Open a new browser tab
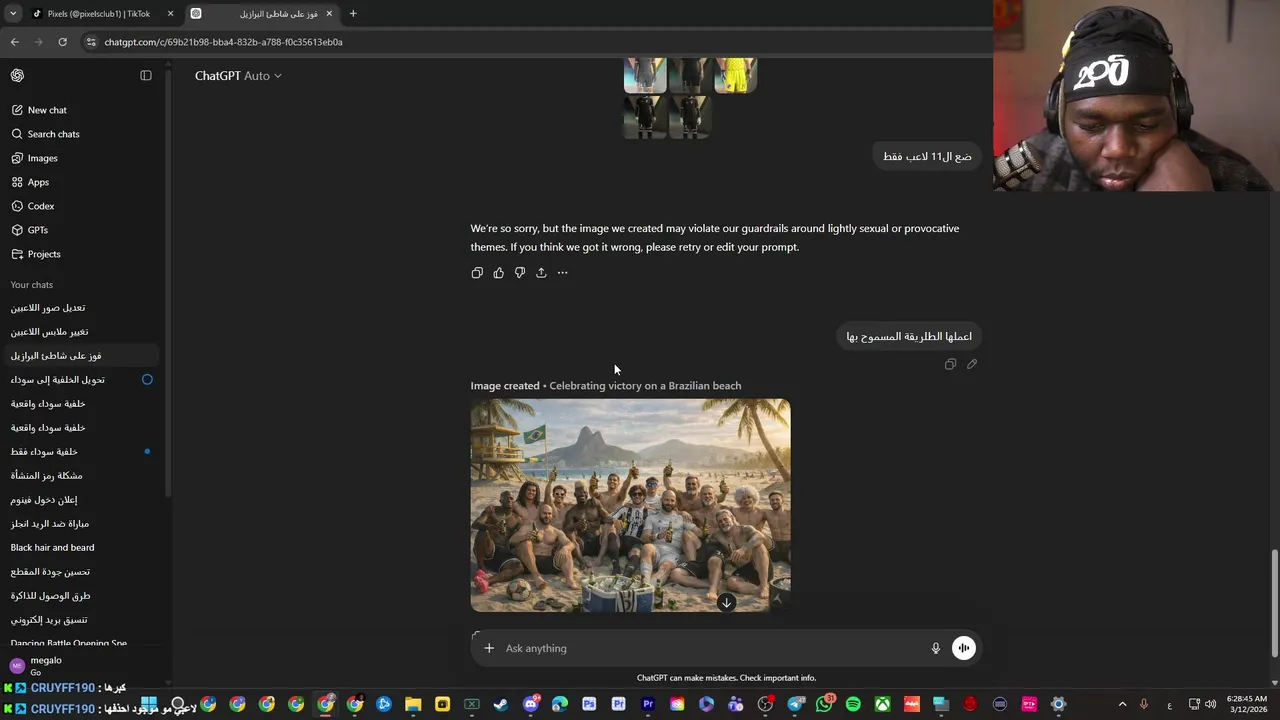Screen dimensions: 1280x720 coord(353,14)
